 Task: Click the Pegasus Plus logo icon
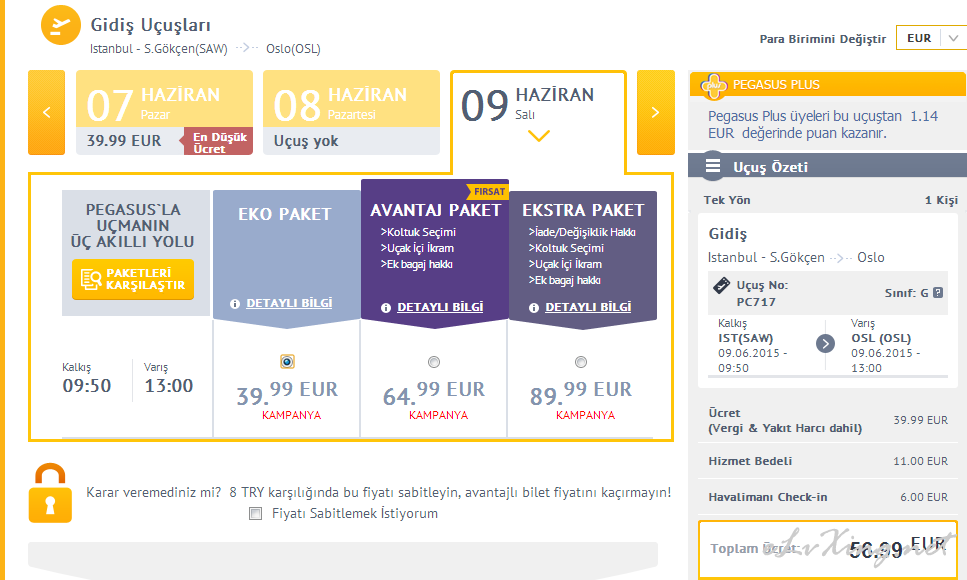(714, 85)
